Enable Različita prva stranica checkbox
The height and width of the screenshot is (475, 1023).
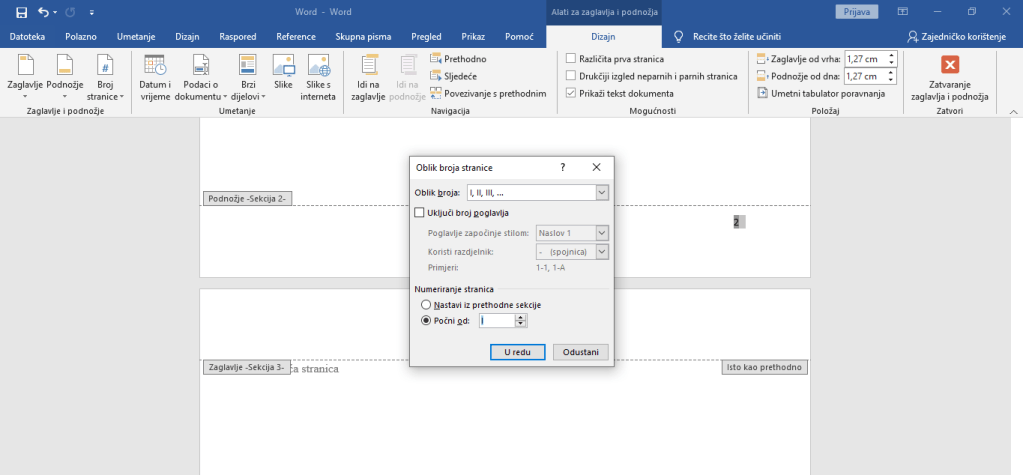pyautogui.click(x=571, y=59)
